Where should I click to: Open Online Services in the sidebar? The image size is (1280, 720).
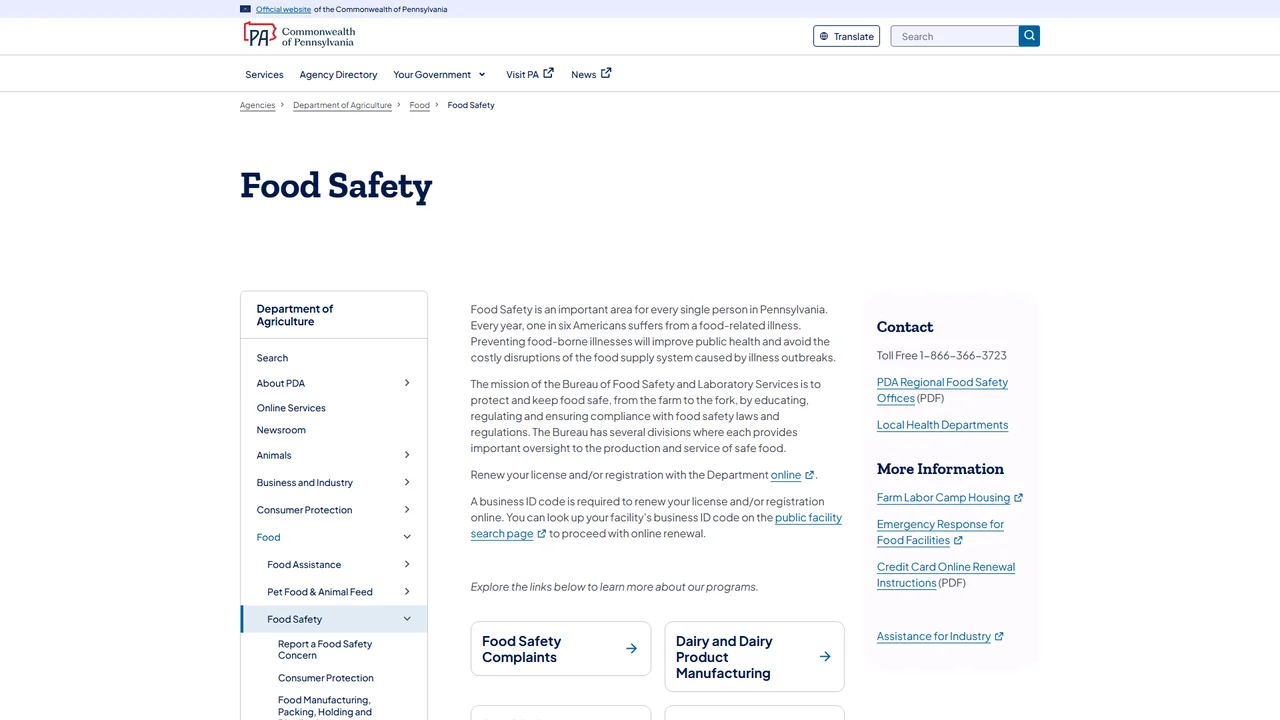point(291,408)
